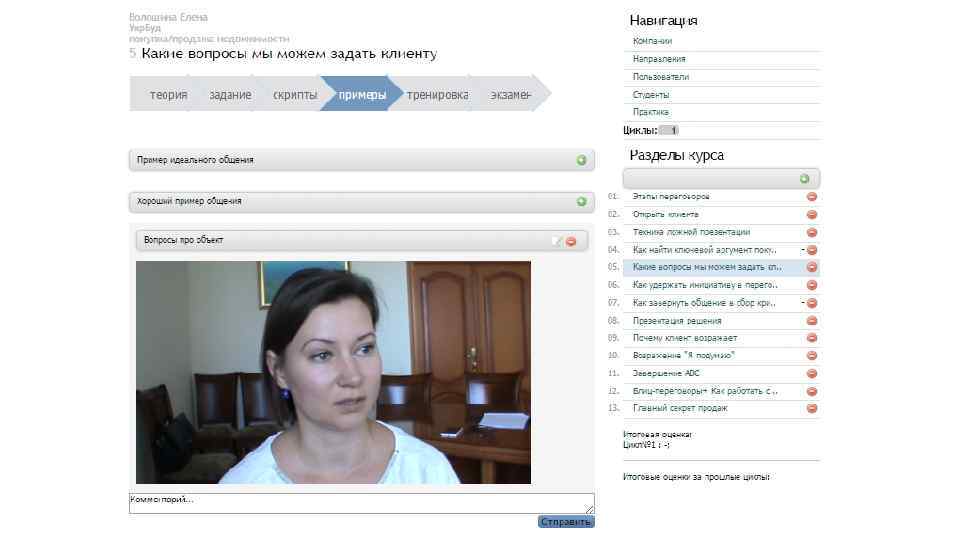This screenshot has height=540, width=960.
Task: Remove section 'Как найти ключевой аргумент' via red icon
Action: [x=812, y=250]
